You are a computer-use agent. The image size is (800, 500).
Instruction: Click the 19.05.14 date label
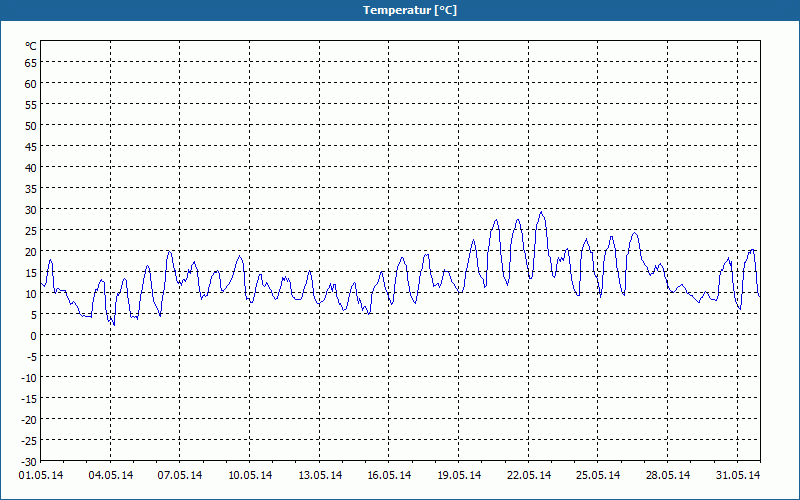[459, 475]
